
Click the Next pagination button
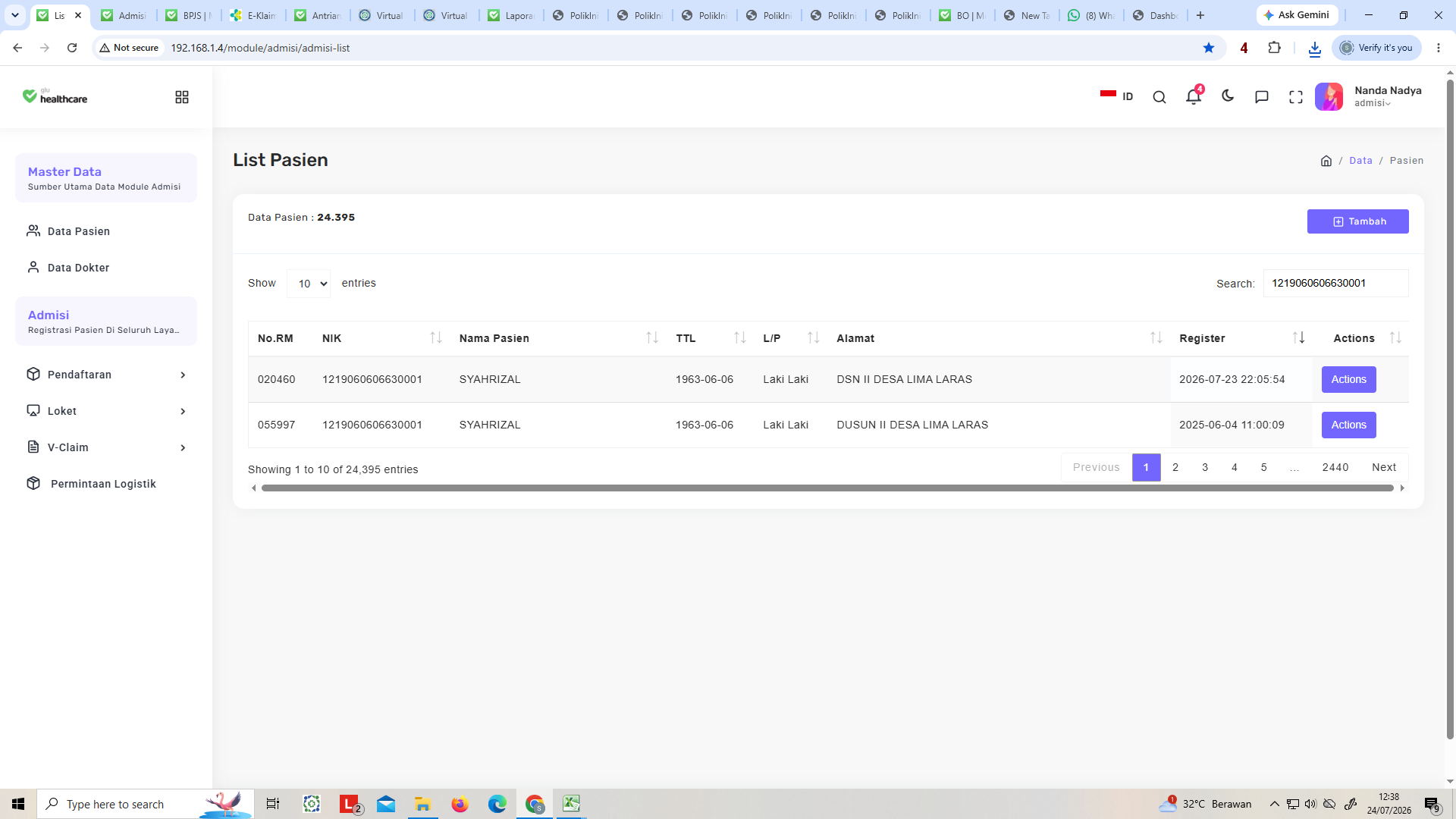(1384, 467)
